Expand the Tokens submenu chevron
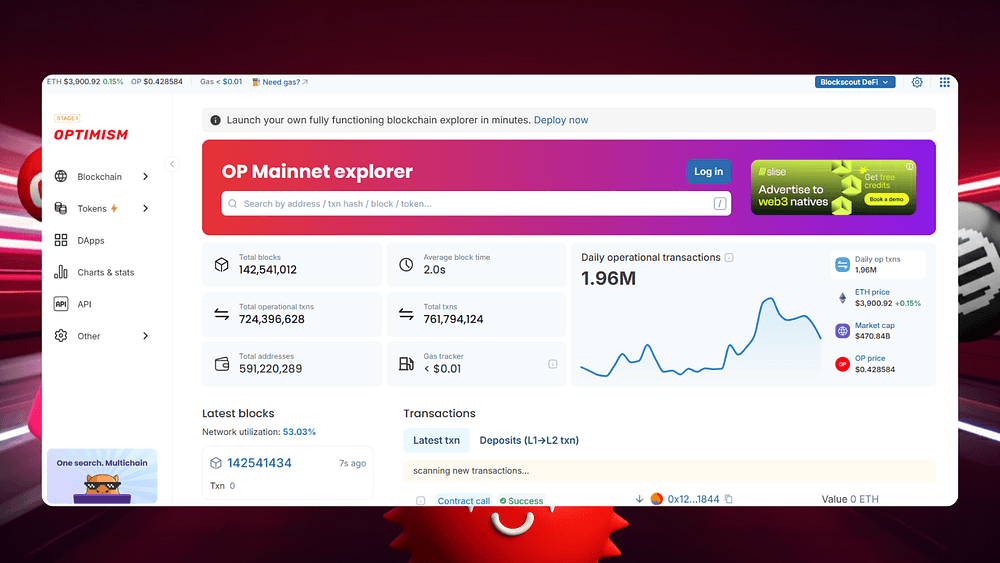 point(145,208)
